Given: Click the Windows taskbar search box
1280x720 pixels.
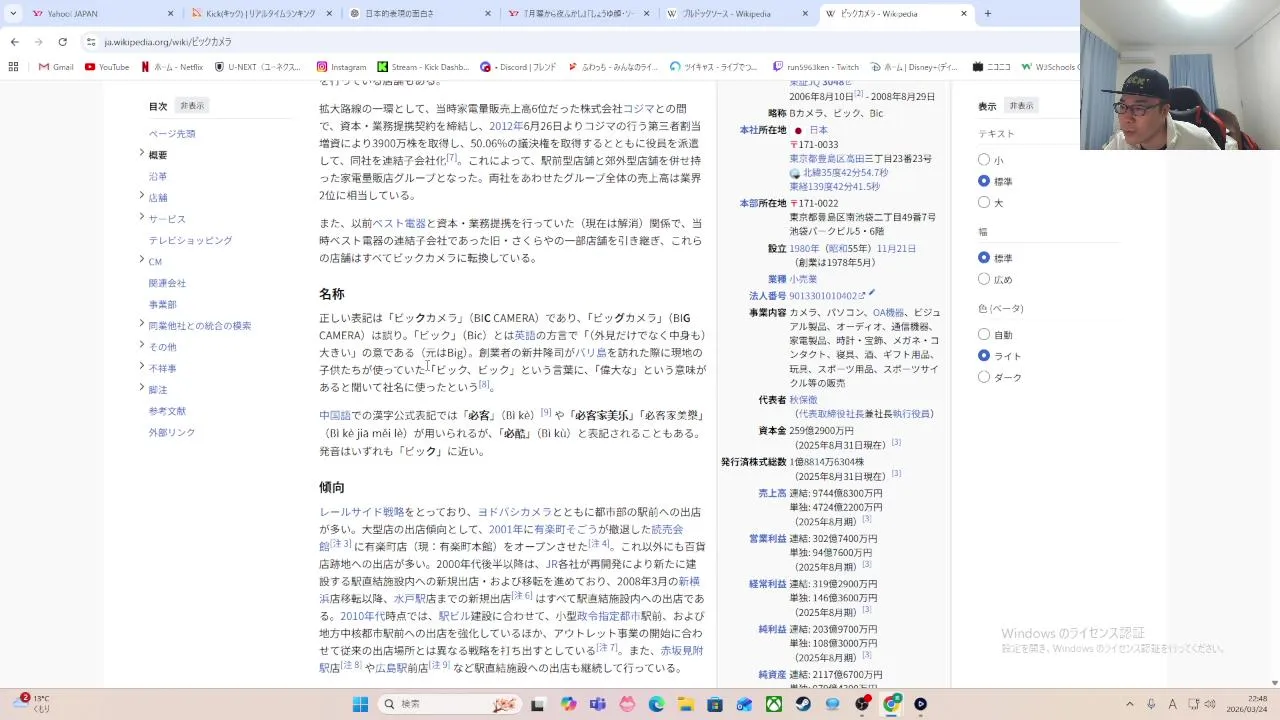Looking at the screenshot, I should [x=450, y=704].
